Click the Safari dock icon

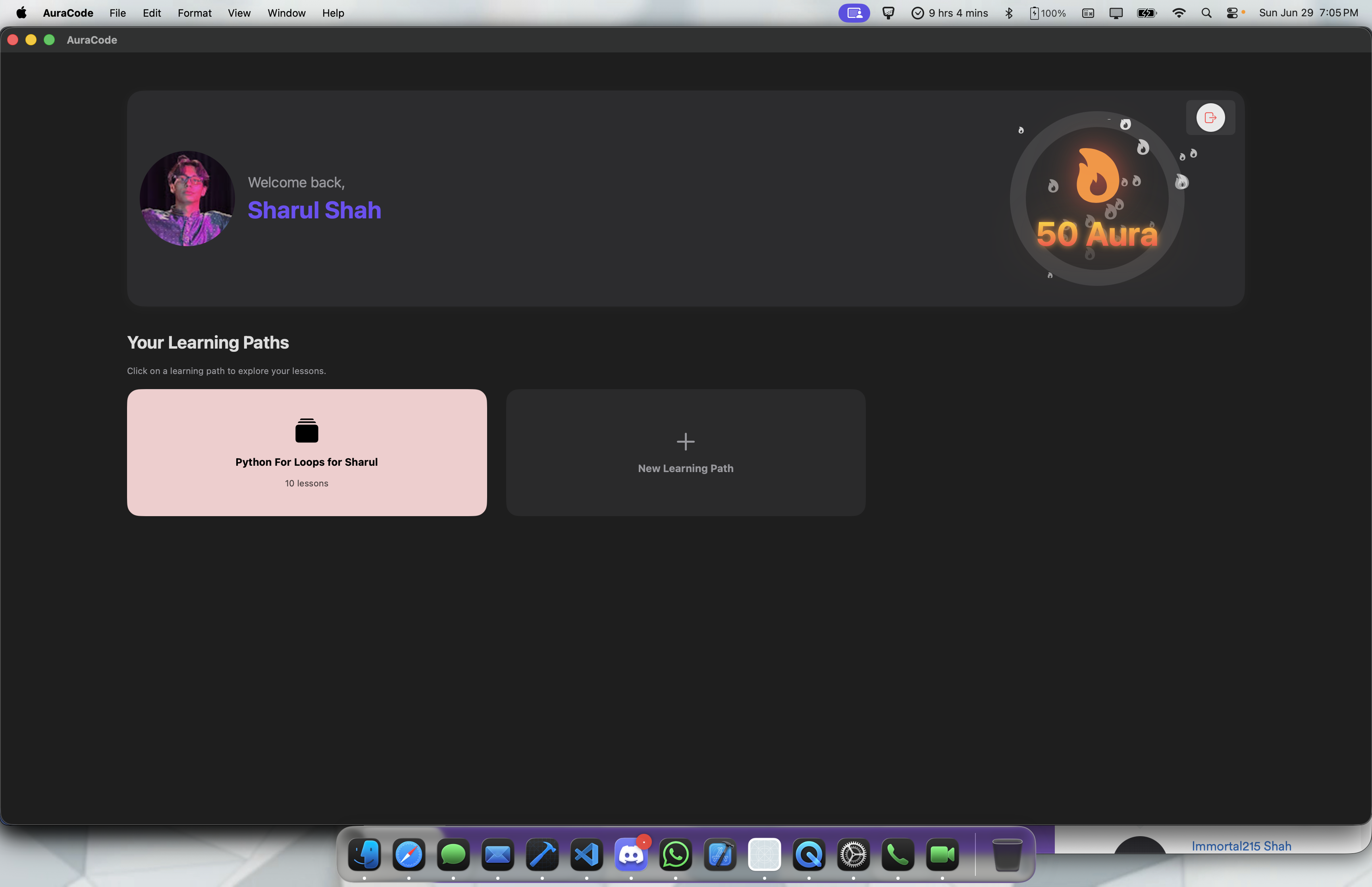408,855
